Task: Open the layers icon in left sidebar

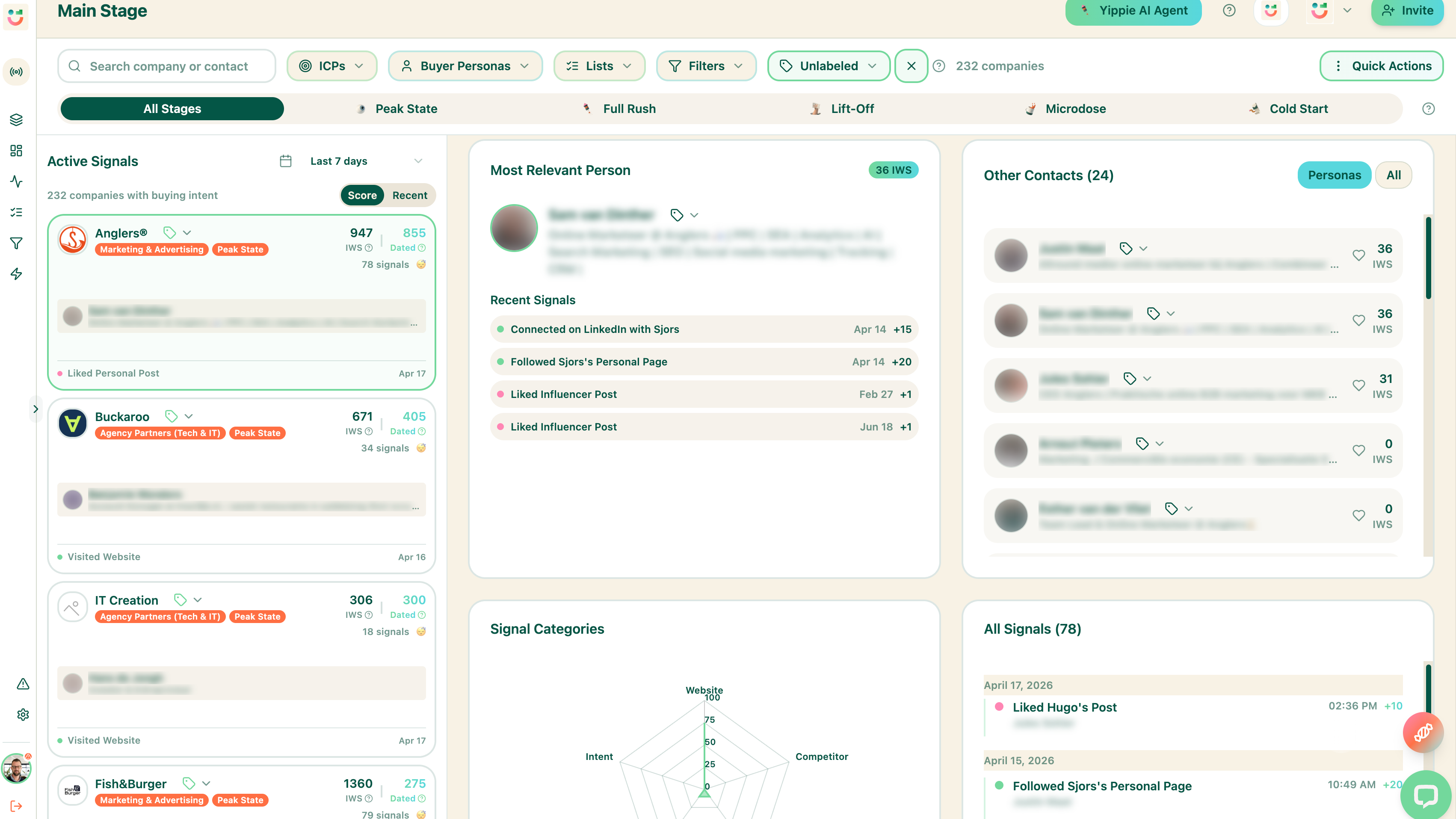Action: (16, 120)
